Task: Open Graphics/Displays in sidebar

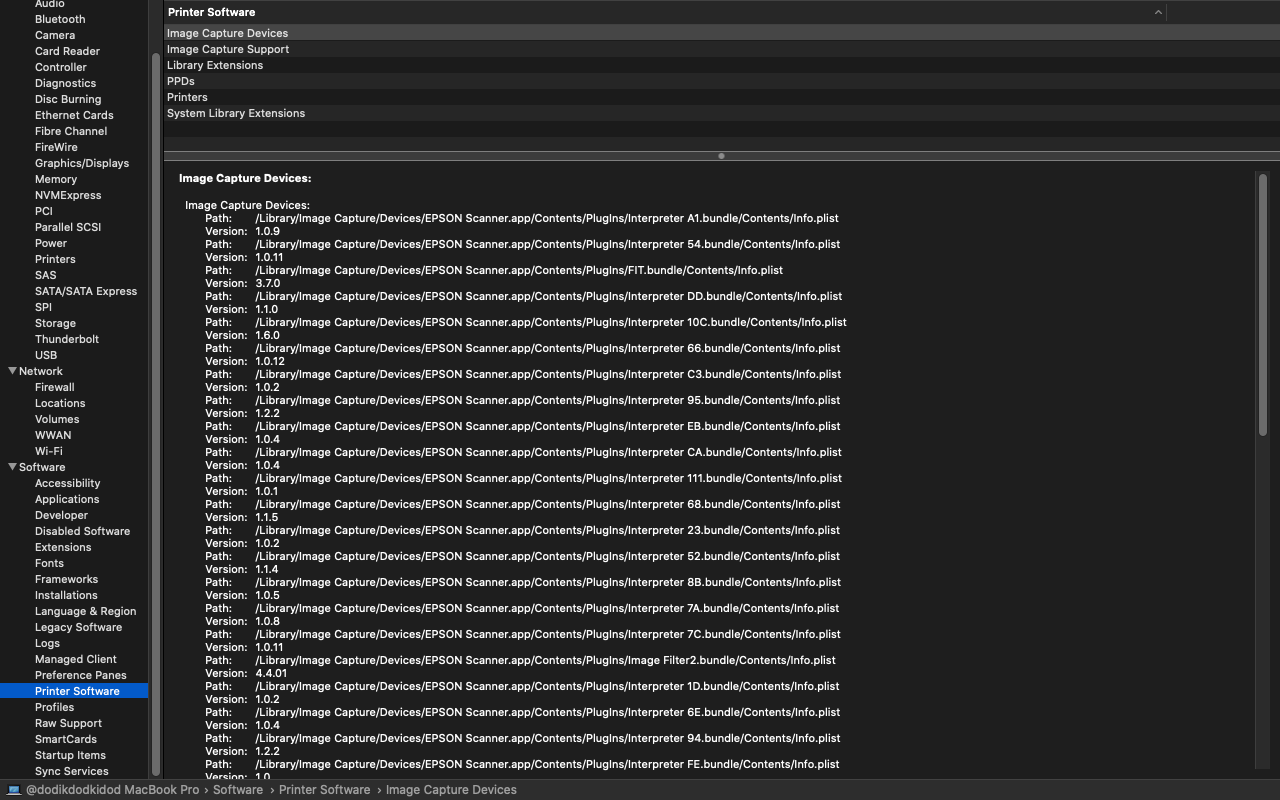Action: click(x=82, y=163)
